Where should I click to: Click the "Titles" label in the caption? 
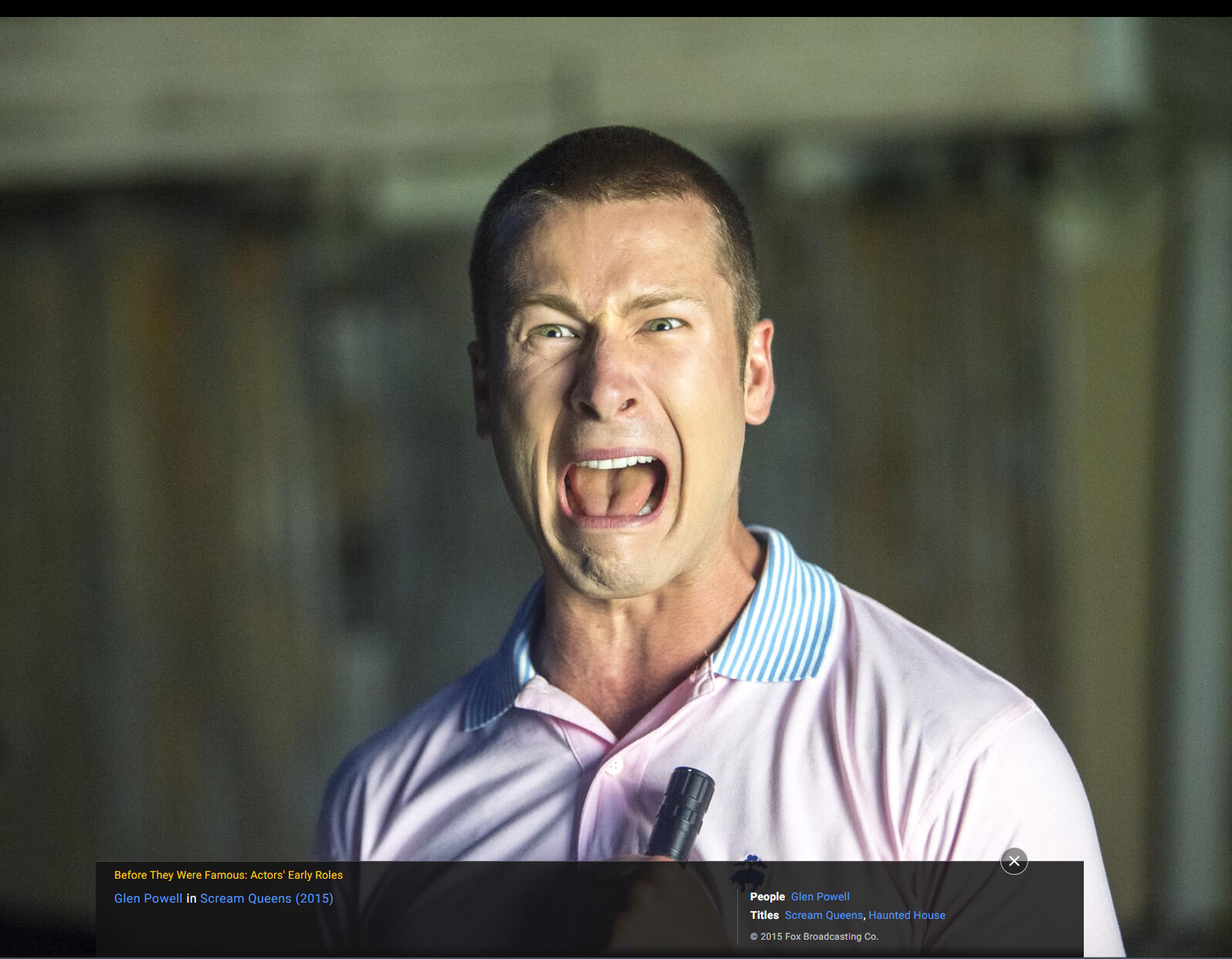pos(764,915)
